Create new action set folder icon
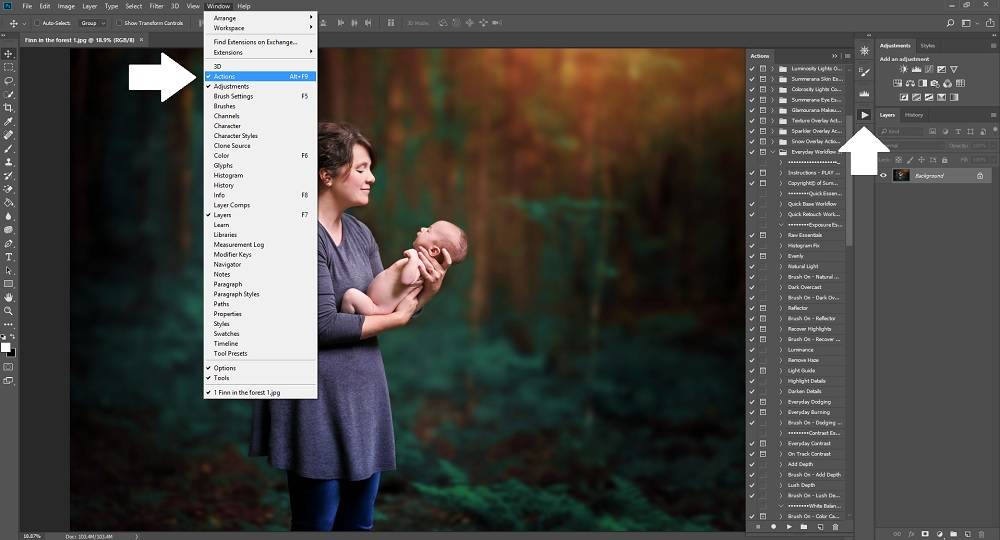 click(x=804, y=527)
